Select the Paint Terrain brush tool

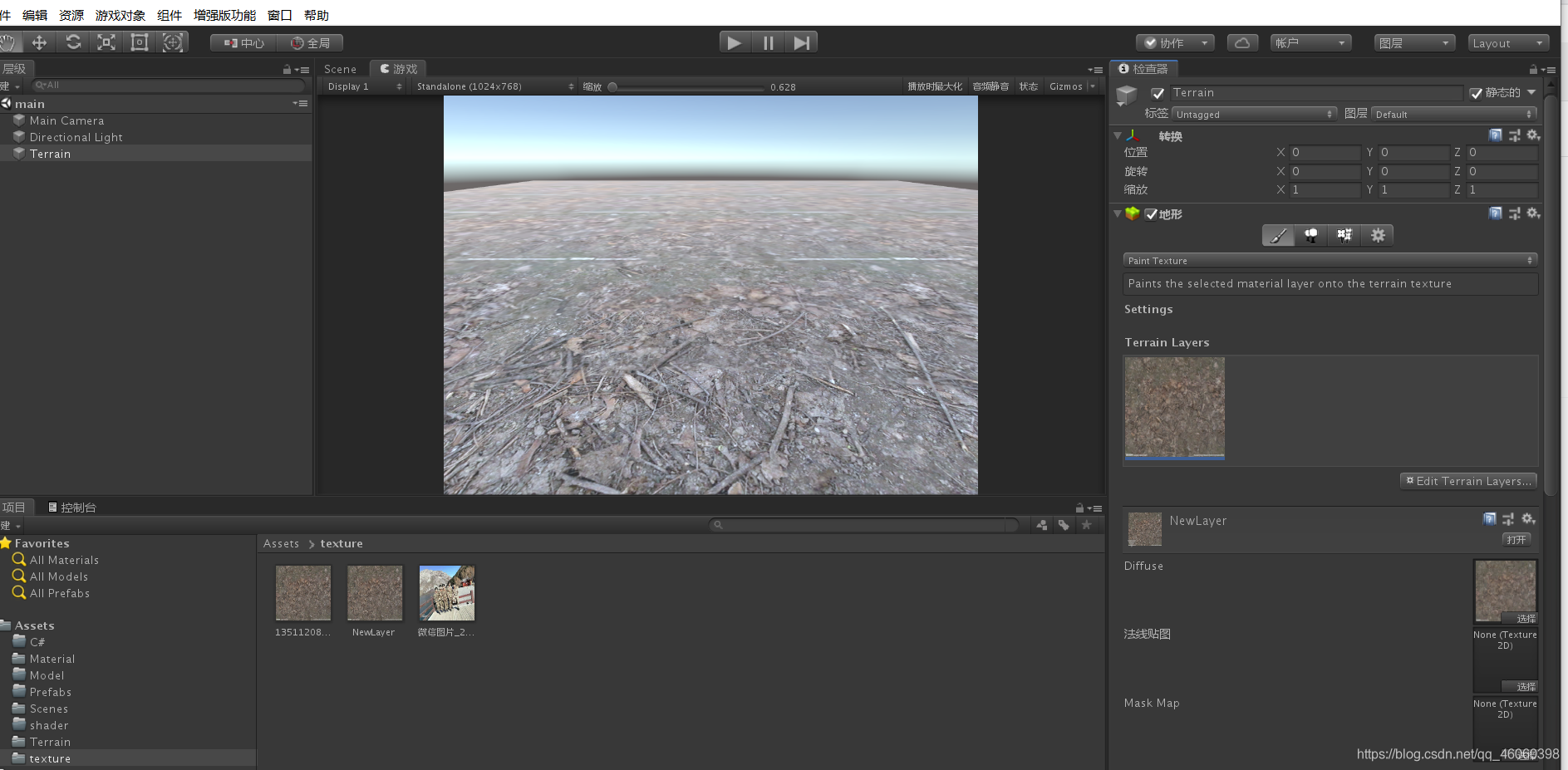(x=1278, y=236)
